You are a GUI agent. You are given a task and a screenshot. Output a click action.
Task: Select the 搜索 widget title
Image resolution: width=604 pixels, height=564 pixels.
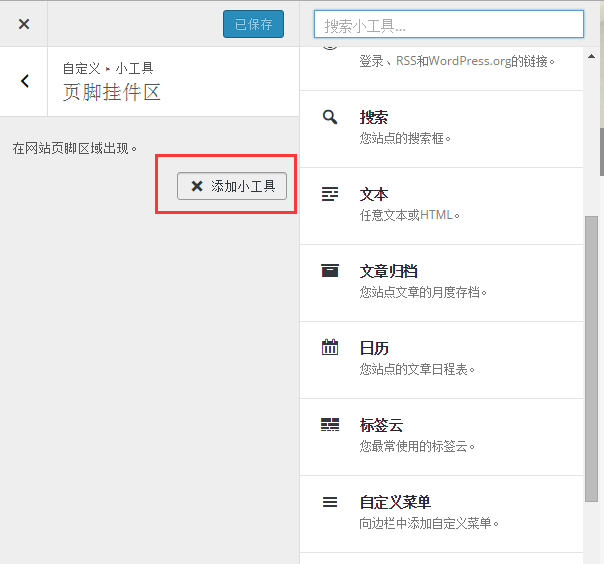pos(374,118)
